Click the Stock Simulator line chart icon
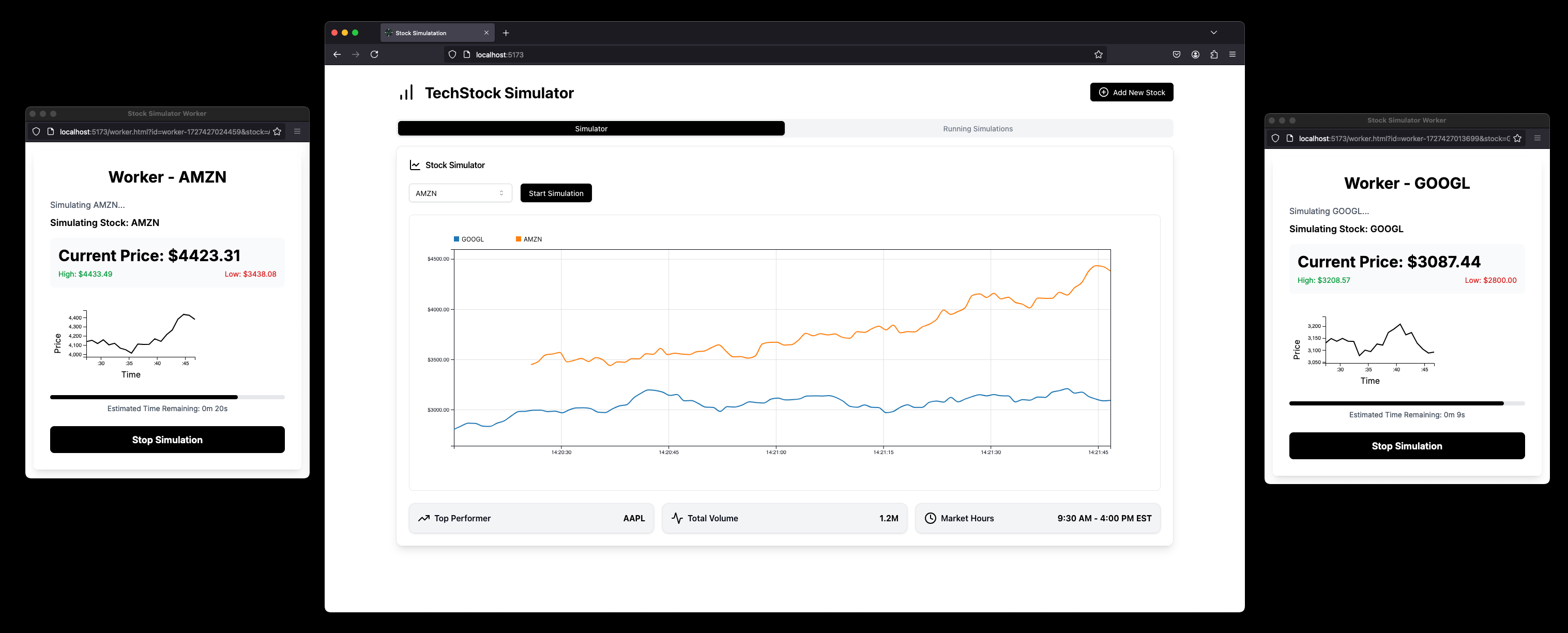This screenshot has height=633, width=1568. tap(415, 165)
